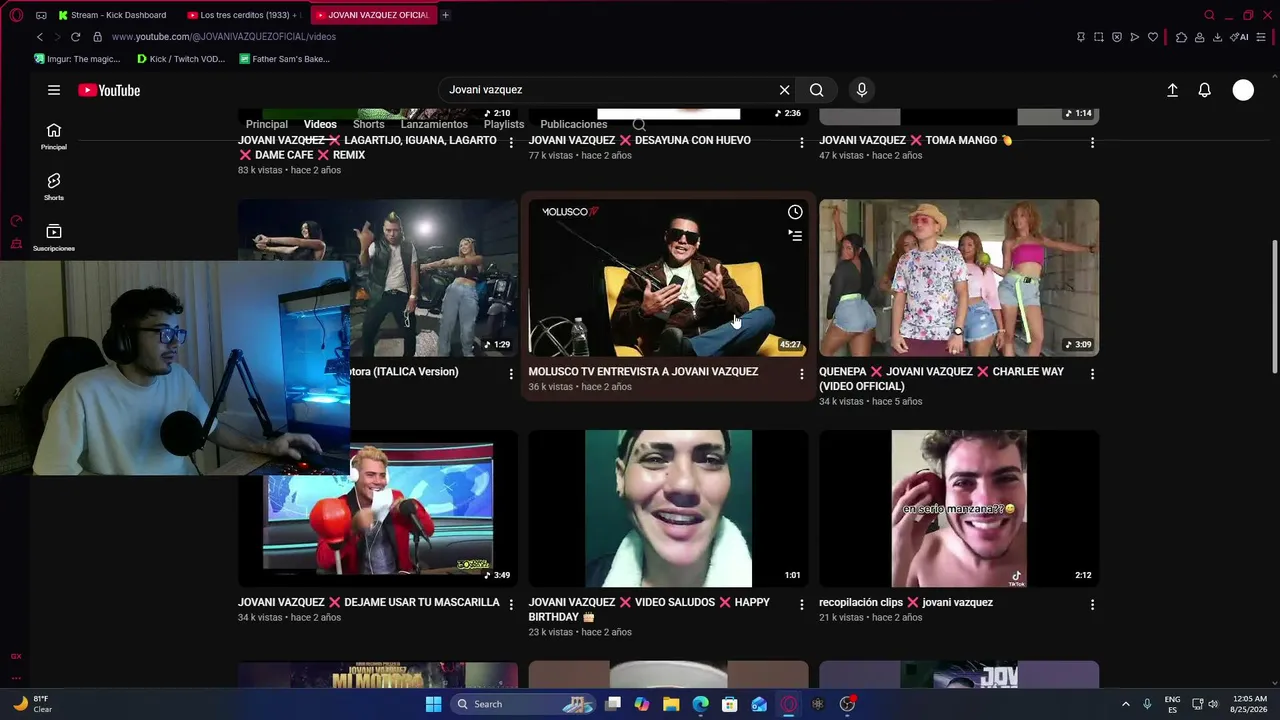Play the 'en serio manzana' clips thumbnail
1280x720 pixels.
click(959, 509)
